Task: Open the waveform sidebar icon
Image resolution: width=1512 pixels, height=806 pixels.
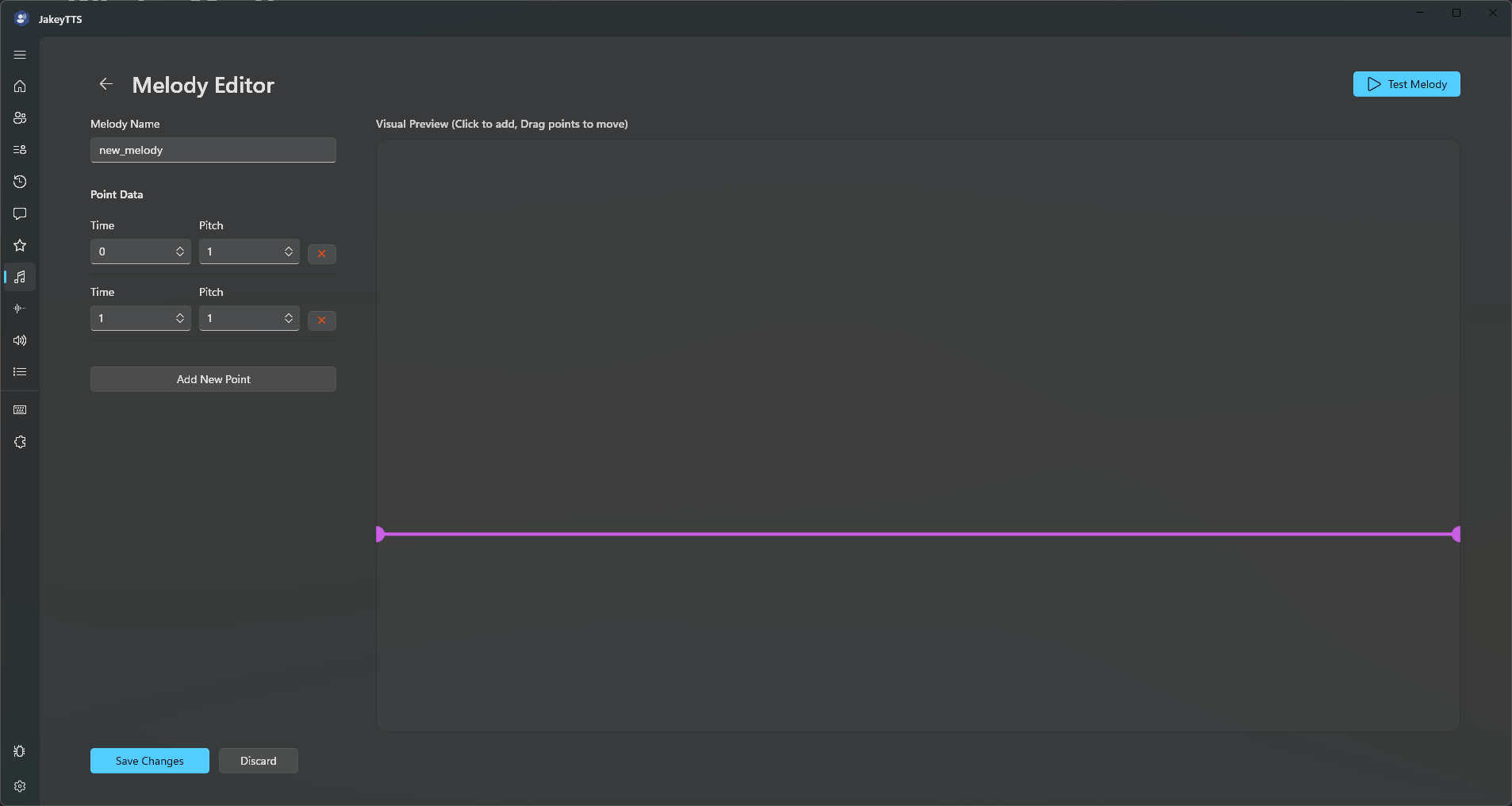Action: click(20, 309)
